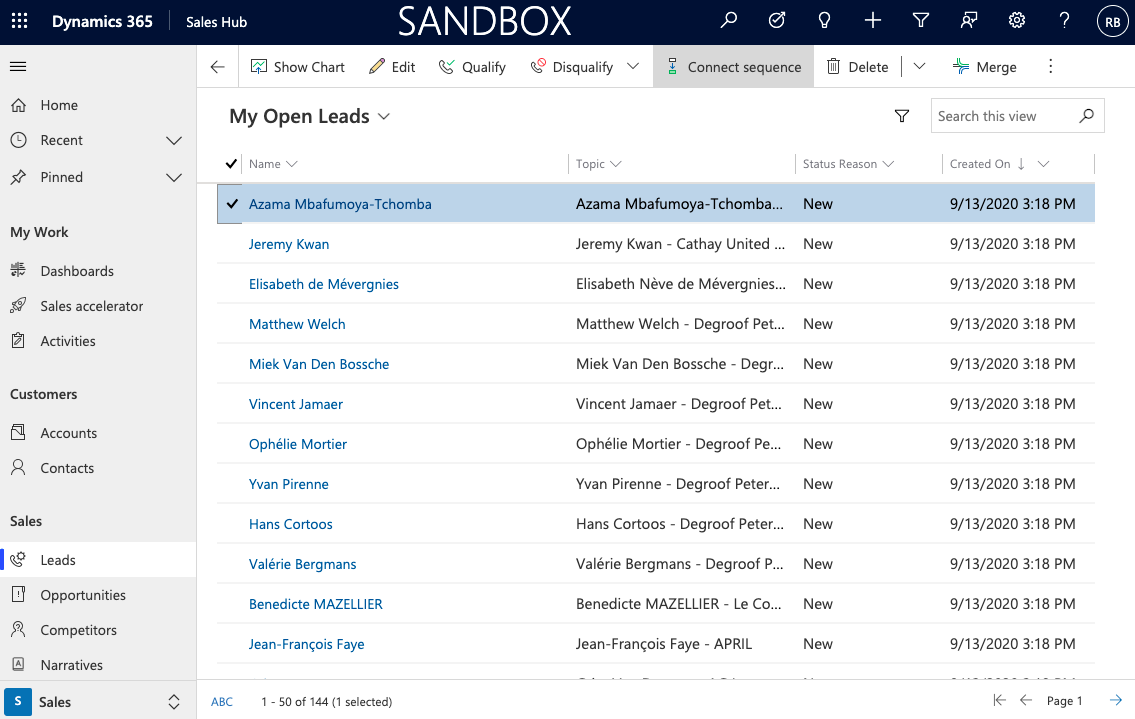Image resolution: width=1135 pixels, height=719 pixels.
Task: Go back using the left arrow
Action: coord(217,67)
